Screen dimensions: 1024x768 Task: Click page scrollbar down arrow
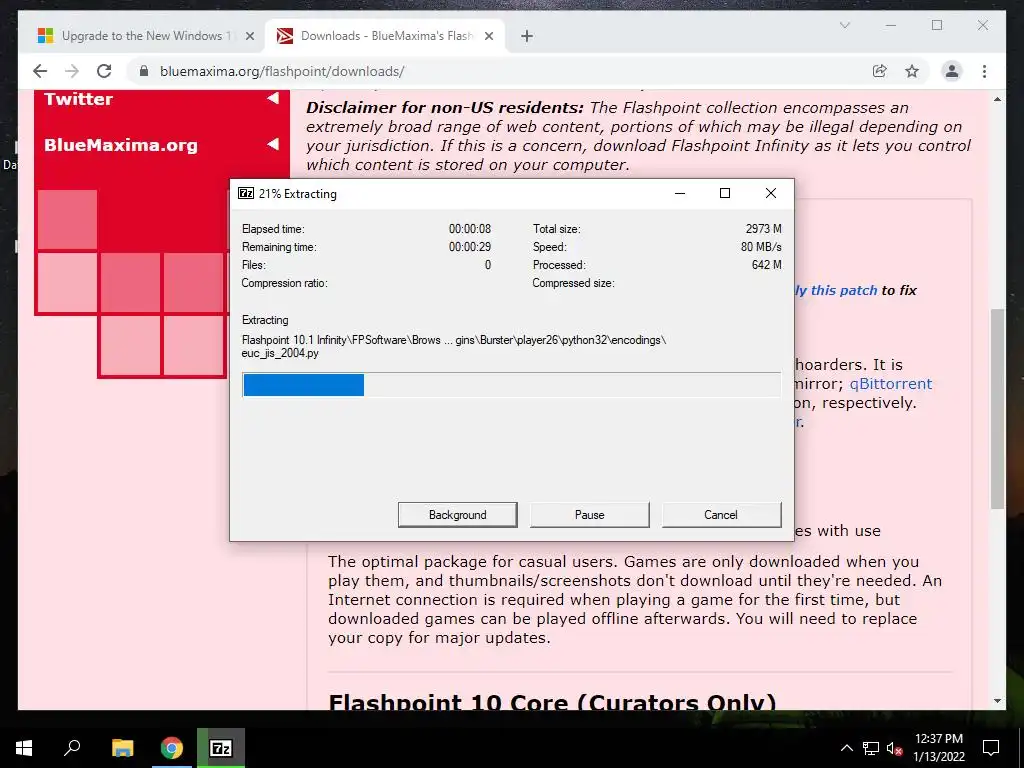coord(997,701)
